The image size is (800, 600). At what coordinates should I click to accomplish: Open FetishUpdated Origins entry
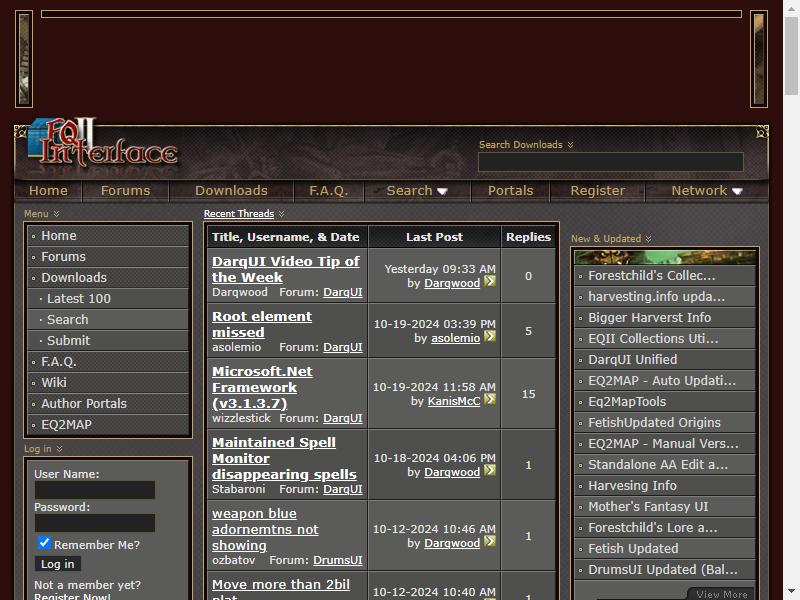tap(664, 422)
